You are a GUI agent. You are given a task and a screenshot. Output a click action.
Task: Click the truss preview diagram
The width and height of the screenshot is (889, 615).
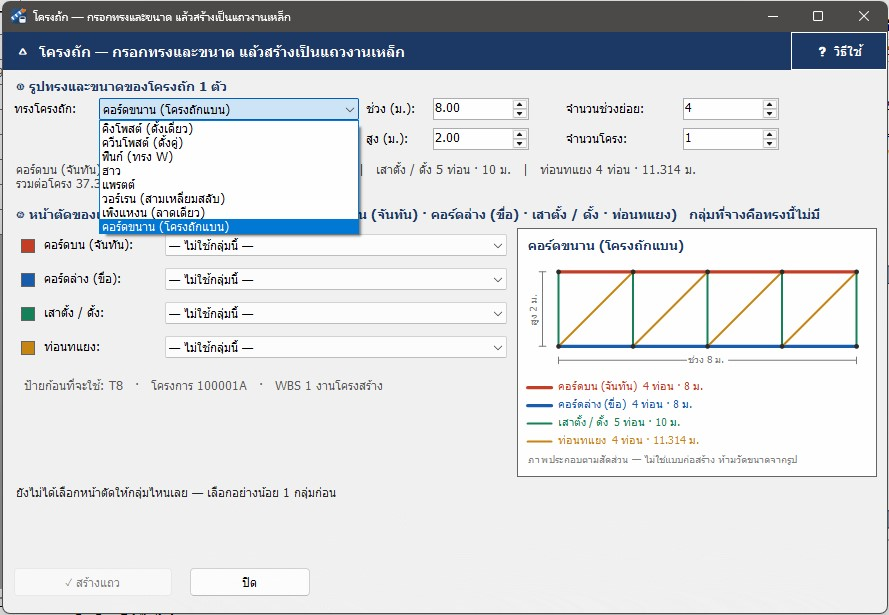697,353
